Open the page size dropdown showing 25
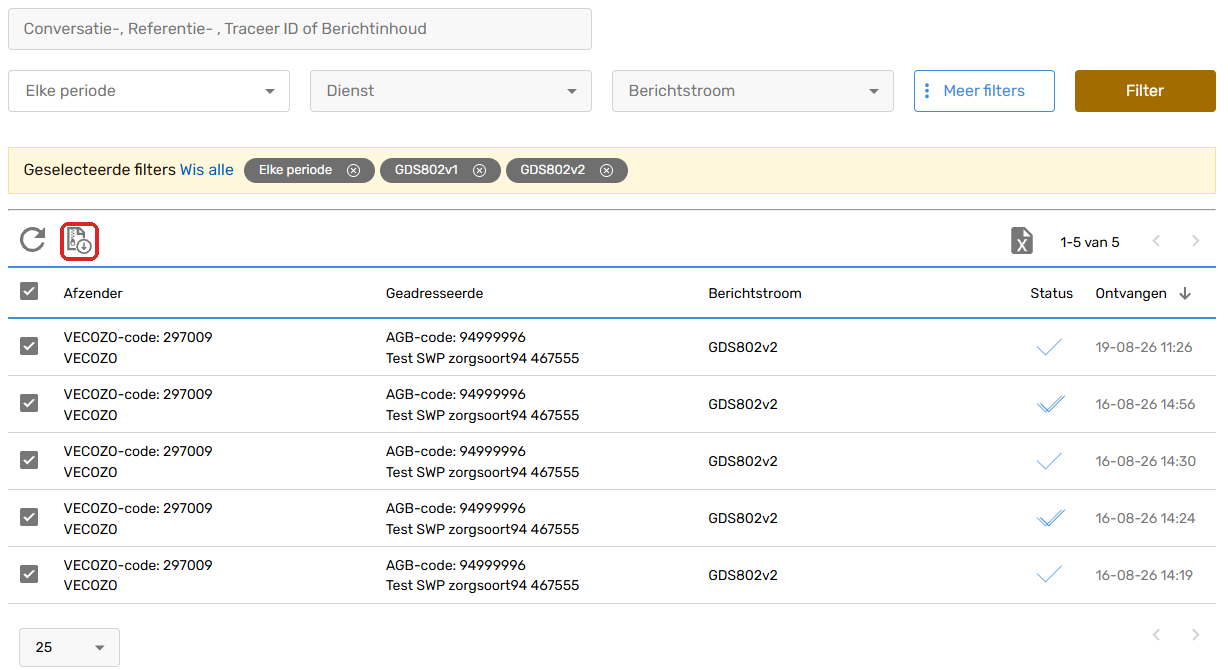The height and width of the screenshot is (670, 1228). tap(69, 647)
